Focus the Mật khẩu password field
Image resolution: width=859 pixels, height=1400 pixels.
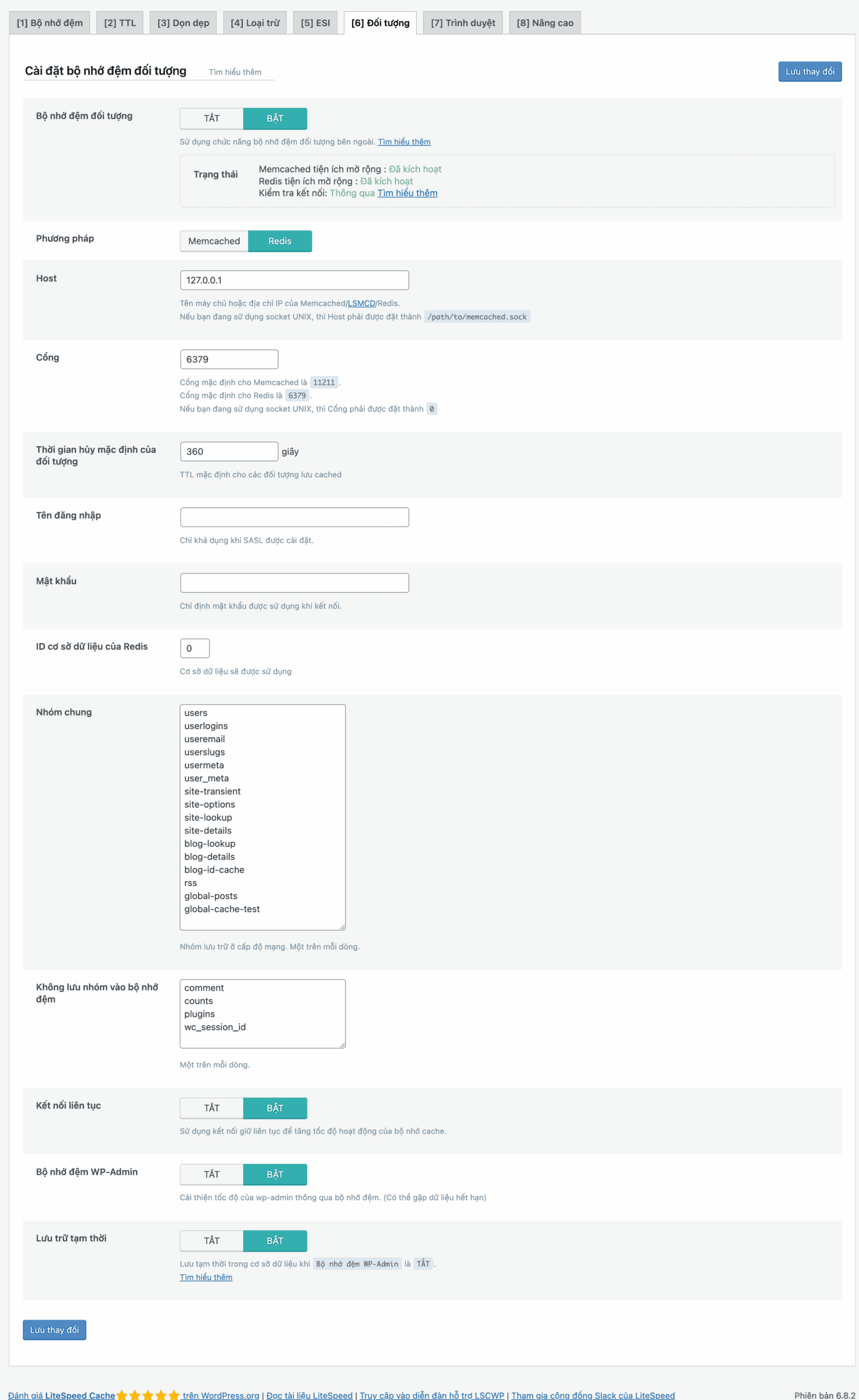coord(294,582)
